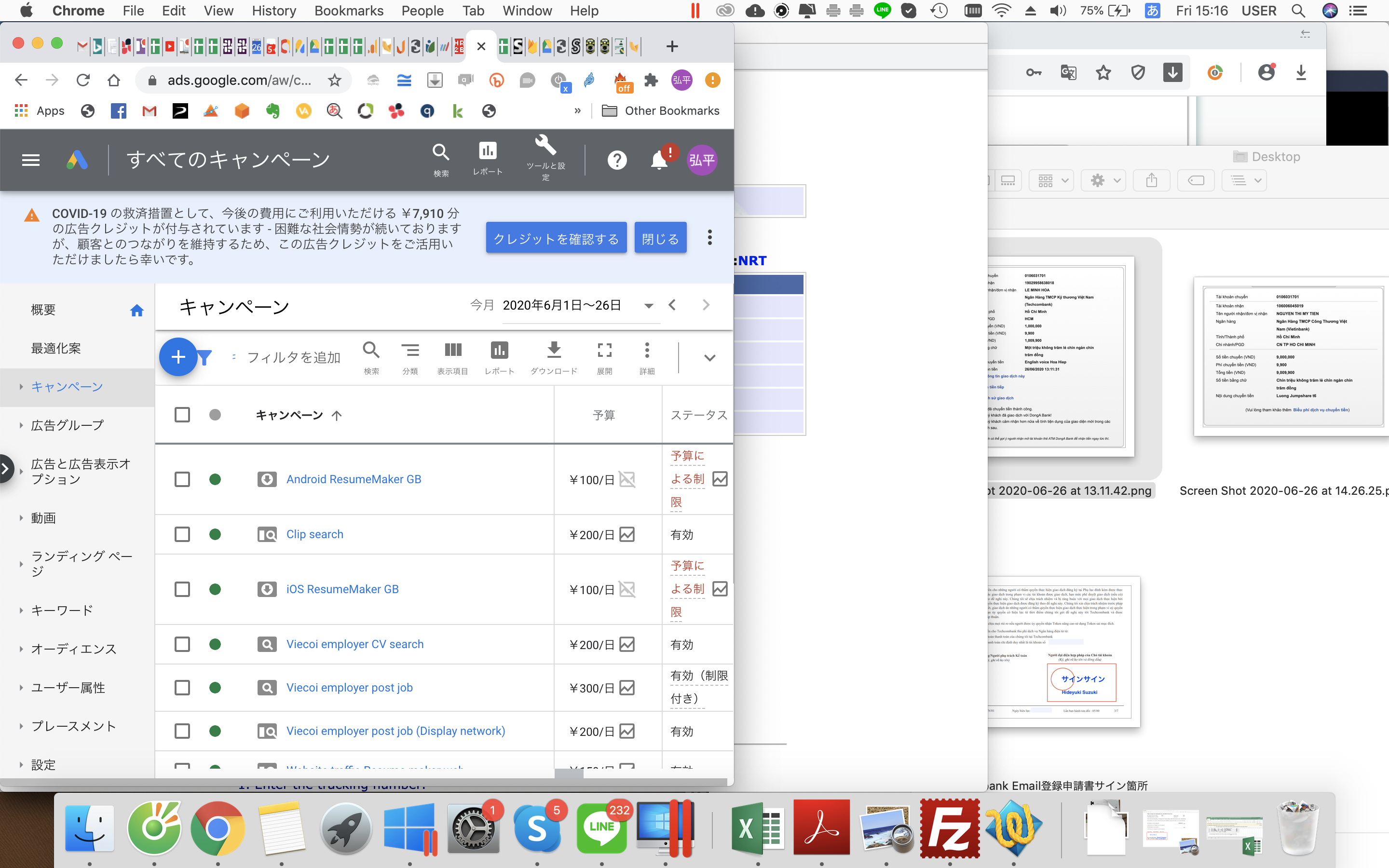Open a new Chrome tab with plus
The image size is (1389, 868).
(672, 46)
